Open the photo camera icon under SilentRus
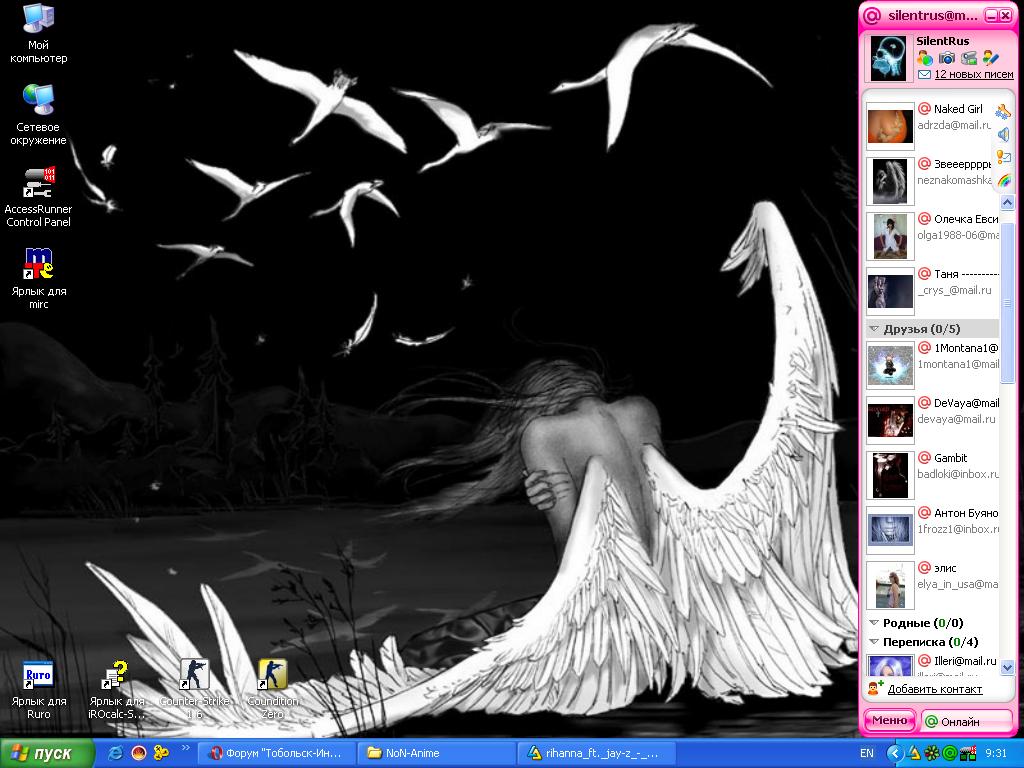1024x768 pixels. 947,58
